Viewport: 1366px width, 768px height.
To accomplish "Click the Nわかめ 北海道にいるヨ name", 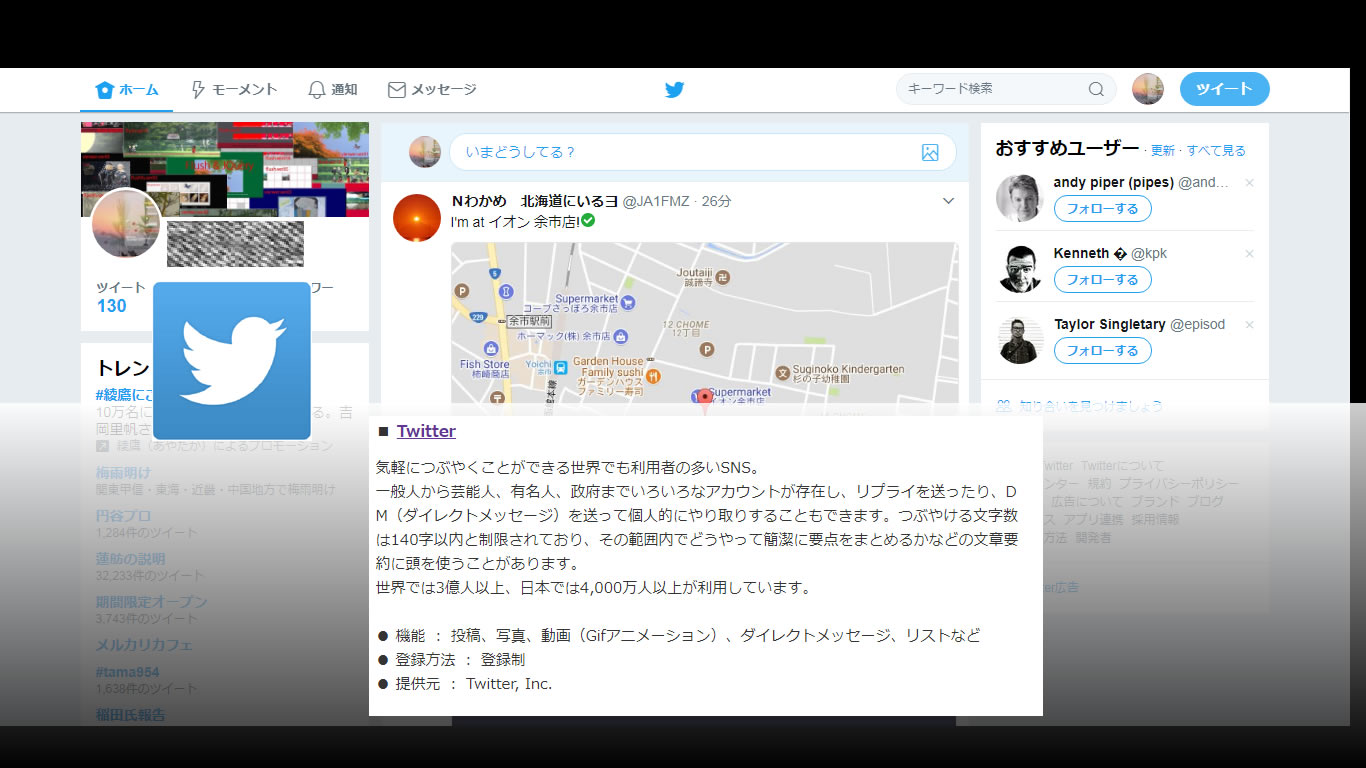I will pyautogui.click(x=535, y=201).
